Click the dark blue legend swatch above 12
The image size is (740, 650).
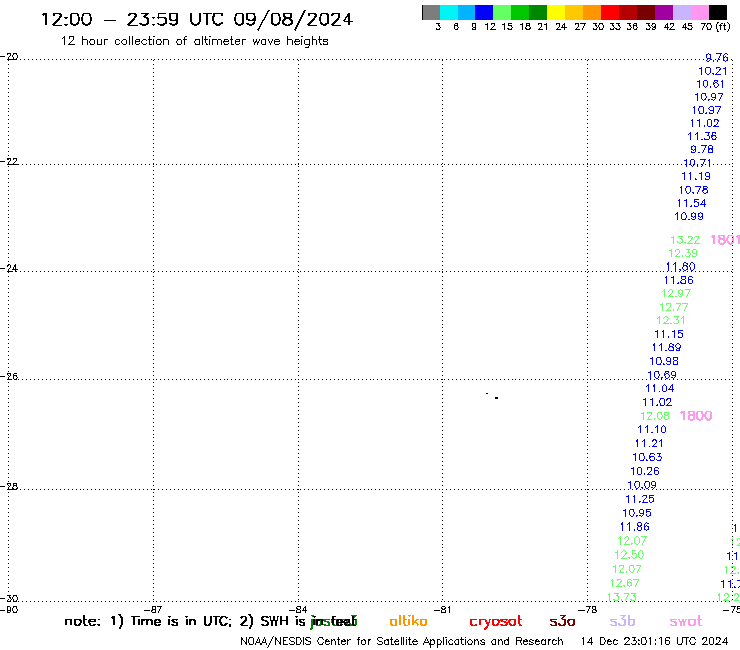point(484,12)
